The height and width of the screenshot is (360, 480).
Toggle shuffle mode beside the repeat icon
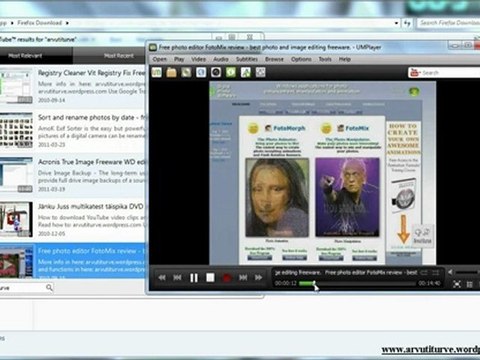tap(436, 273)
